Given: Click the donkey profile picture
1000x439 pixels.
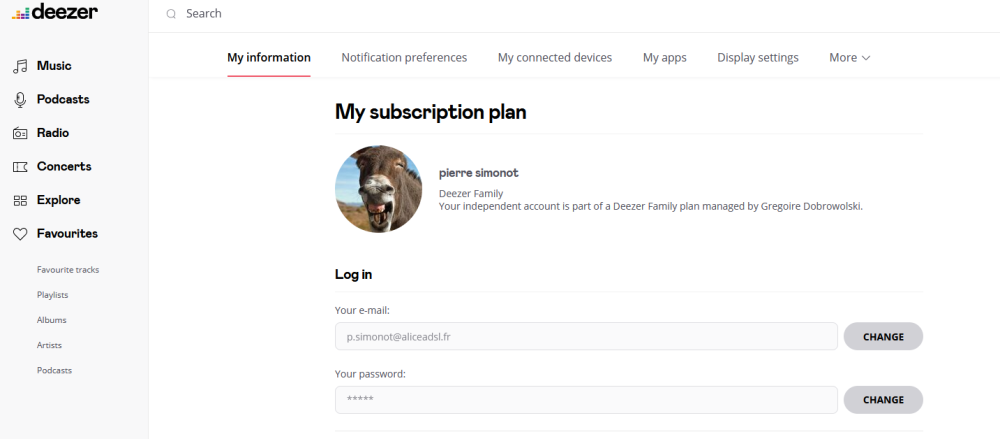Looking at the screenshot, I should point(378,189).
